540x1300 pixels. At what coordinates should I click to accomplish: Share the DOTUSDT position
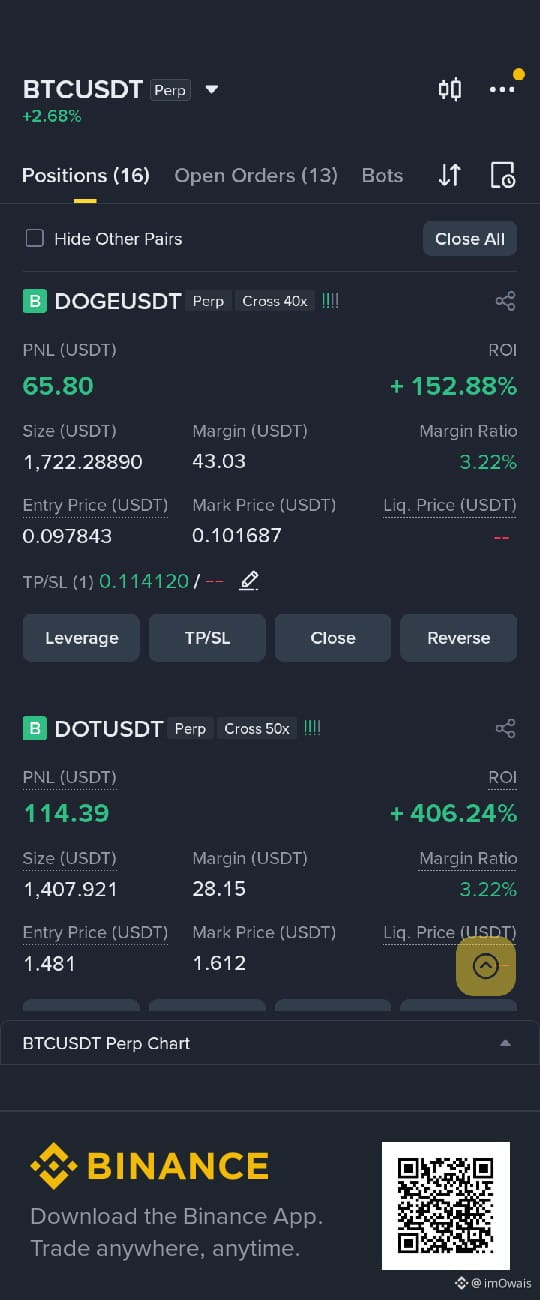[505, 729]
